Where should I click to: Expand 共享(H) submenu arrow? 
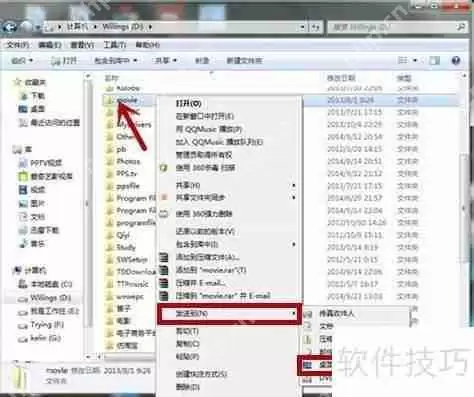pyautogui.click(x=294, y=185)
